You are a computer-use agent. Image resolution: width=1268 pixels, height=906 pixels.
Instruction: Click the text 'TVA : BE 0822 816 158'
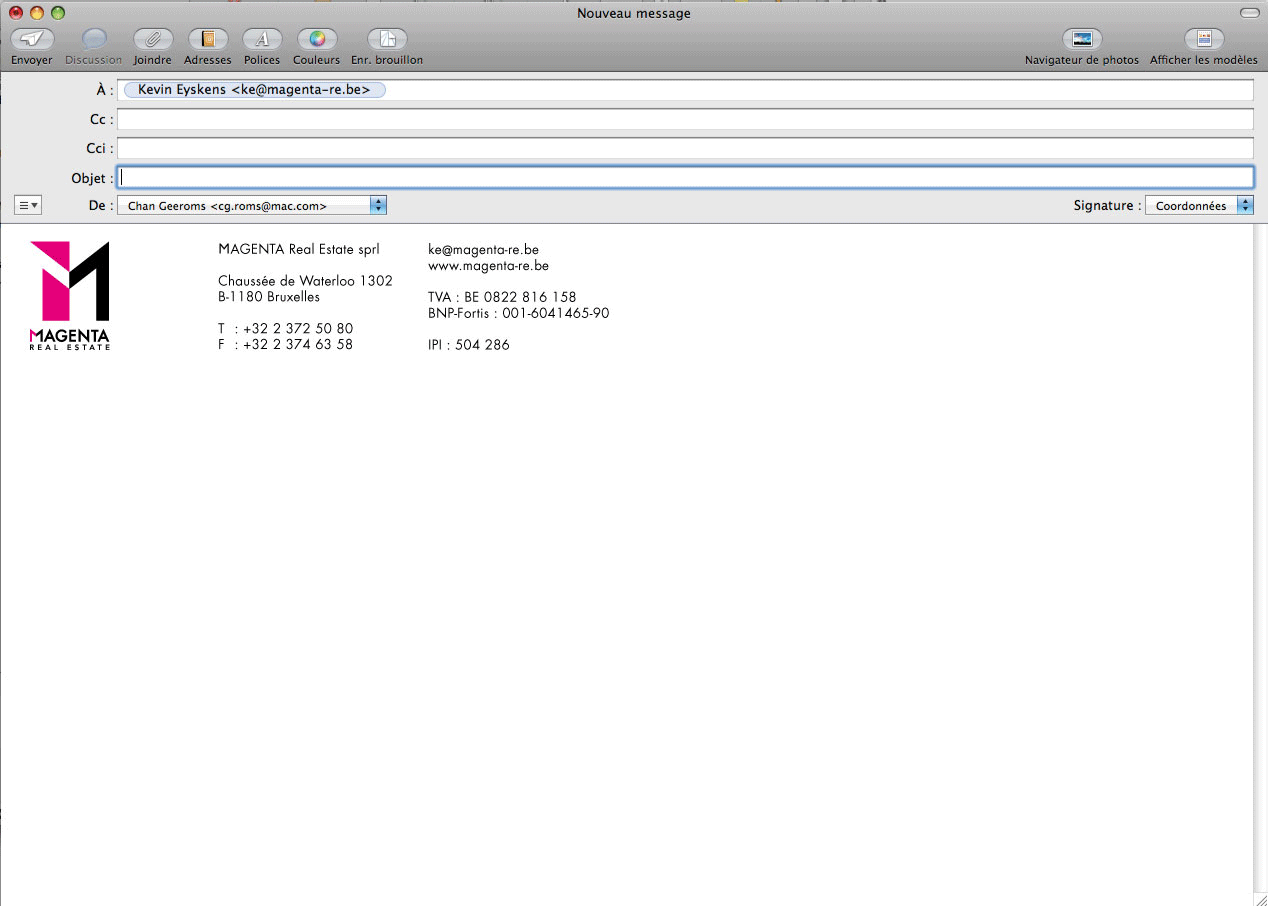(x=502, y=297)
